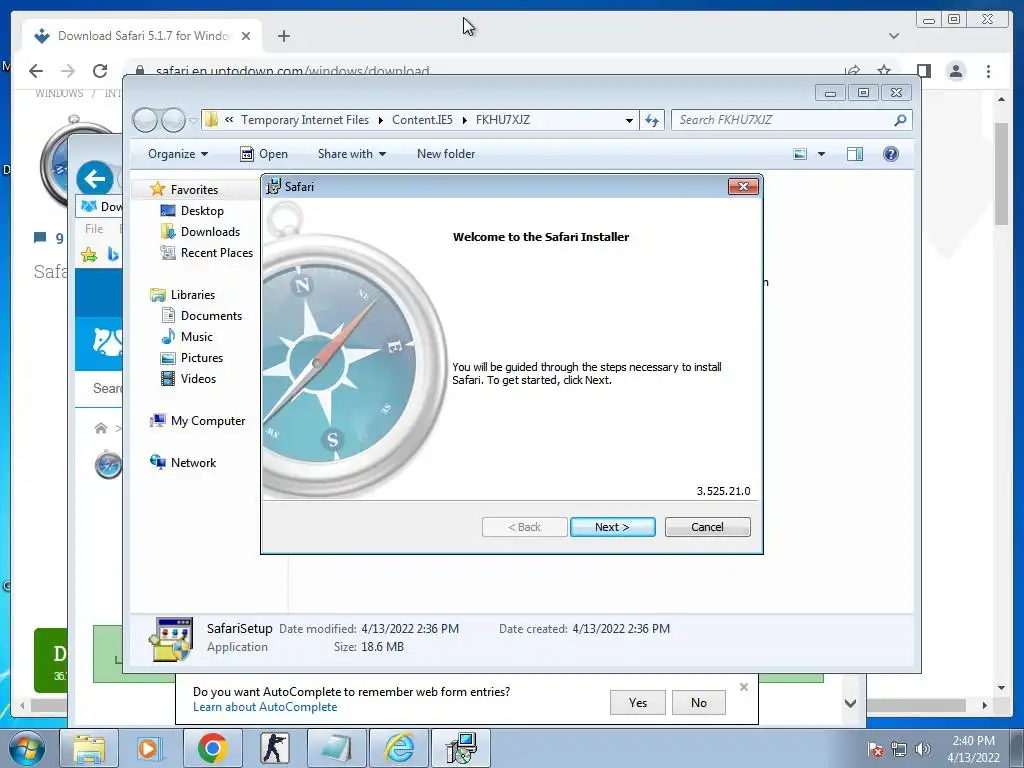Open Counter-Strike taskbar icon
Viewport: 1024px width, 768px height.
[x=274, y=748]
